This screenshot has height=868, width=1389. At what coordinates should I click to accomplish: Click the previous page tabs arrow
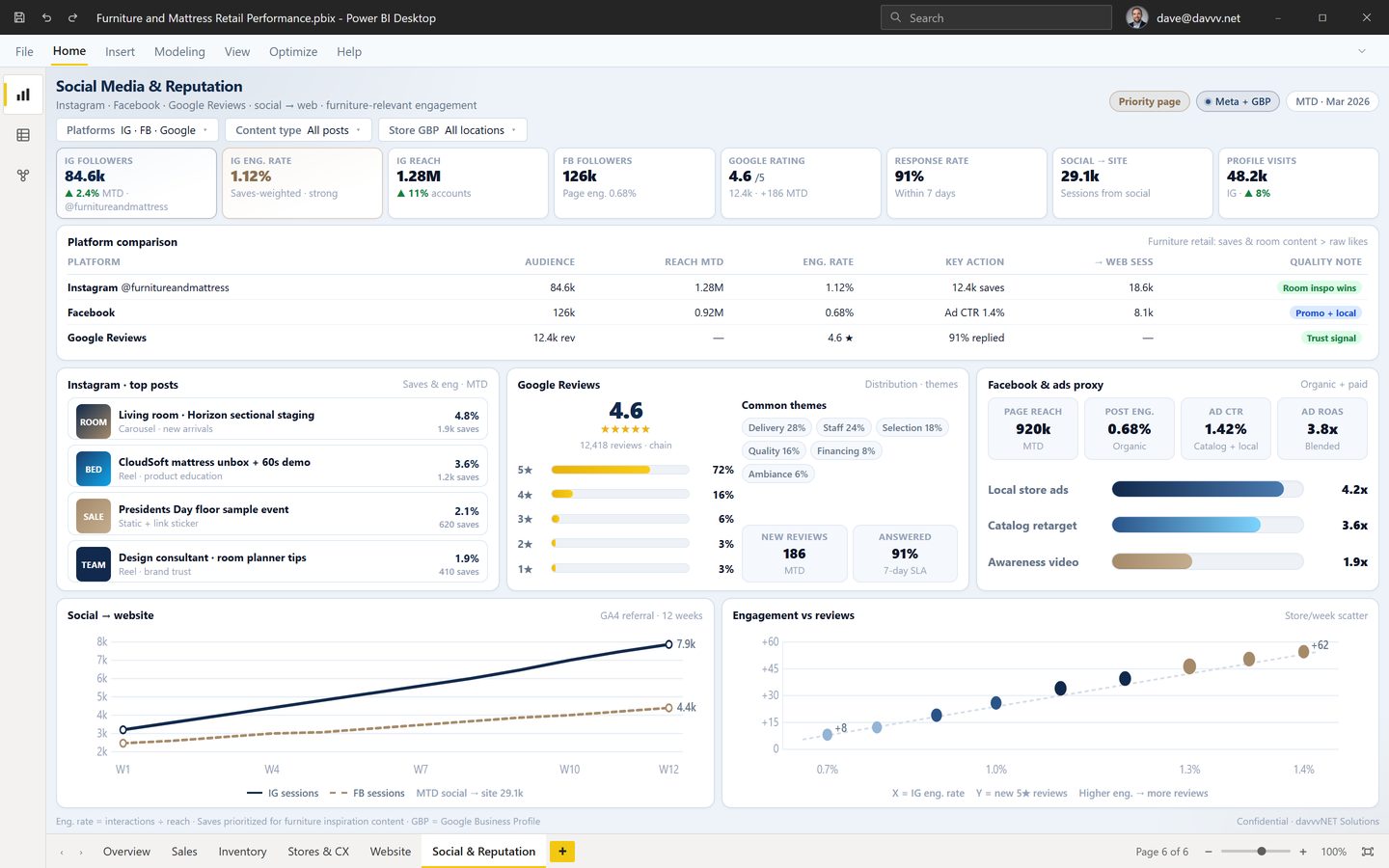[62, 853]
